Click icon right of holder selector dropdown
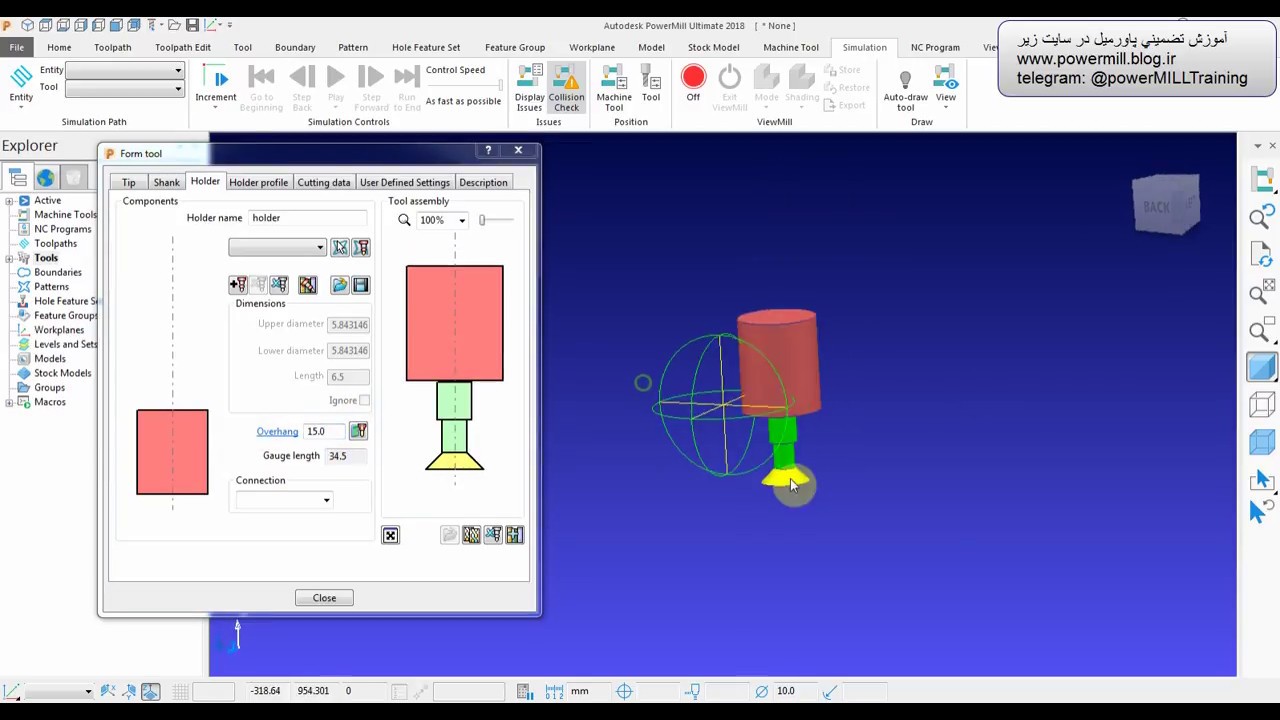Image resolution: width=1280 pixels, height=720 pixels. click(361, 248)
